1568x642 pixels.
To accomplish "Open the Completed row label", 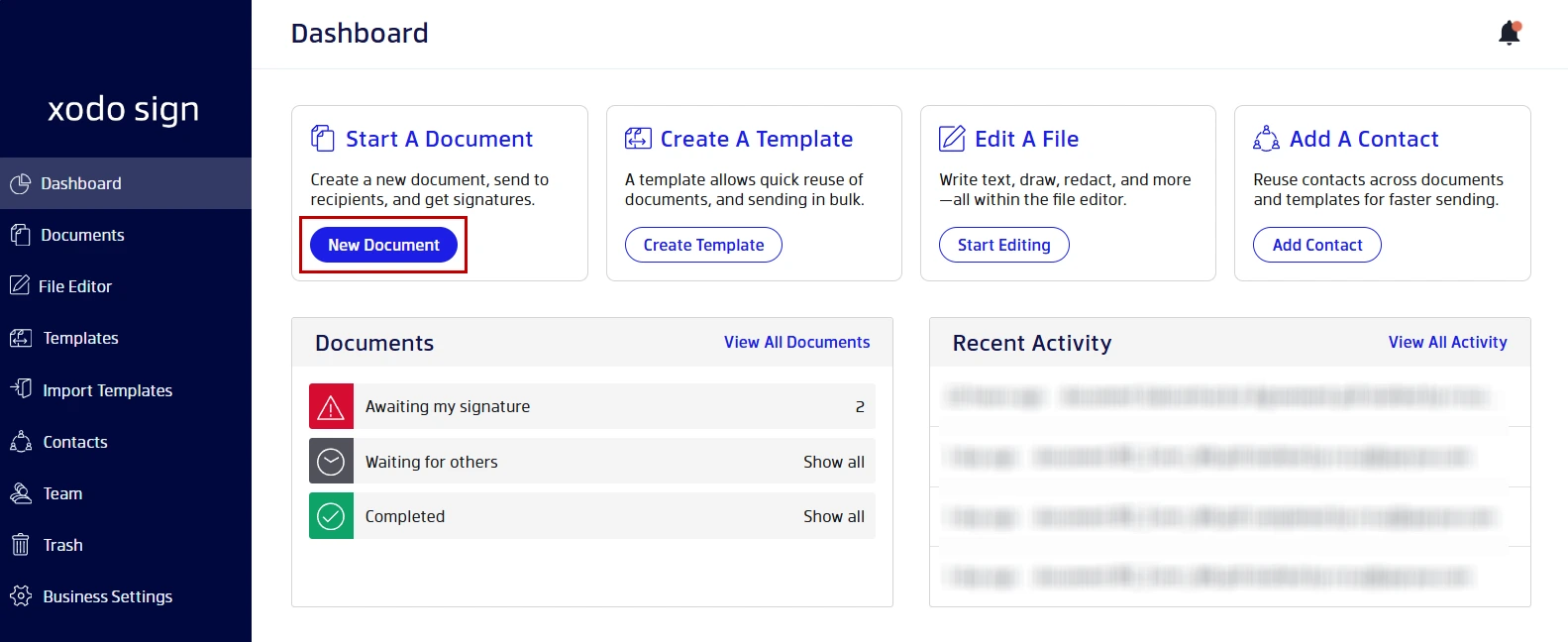I will (404, 516).
